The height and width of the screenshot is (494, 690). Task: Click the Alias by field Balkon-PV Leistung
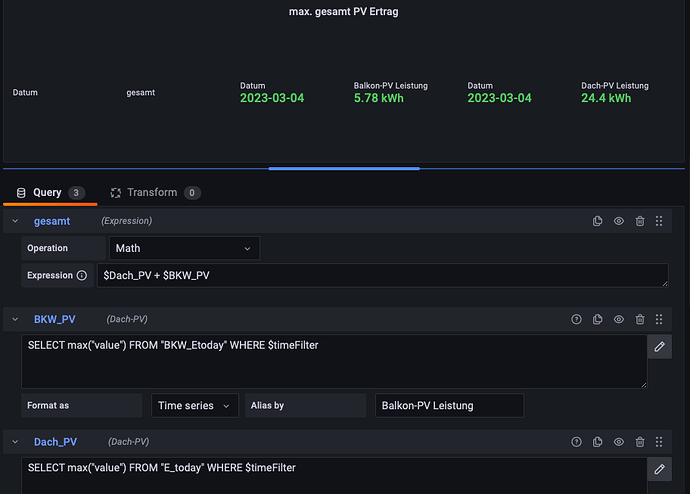tap(449, 406)
